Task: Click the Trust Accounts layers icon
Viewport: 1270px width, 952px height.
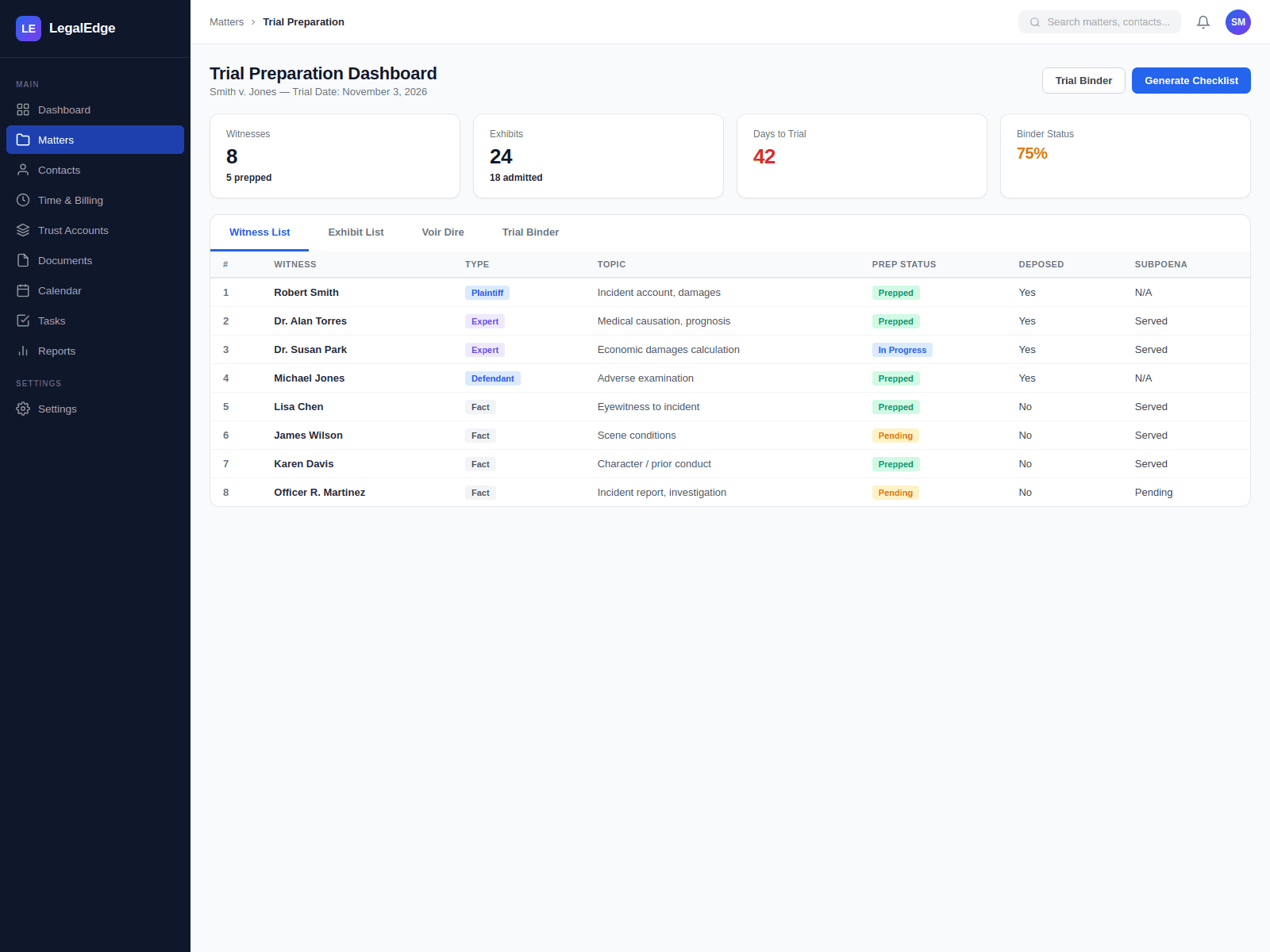Action: tap(23, 230)
